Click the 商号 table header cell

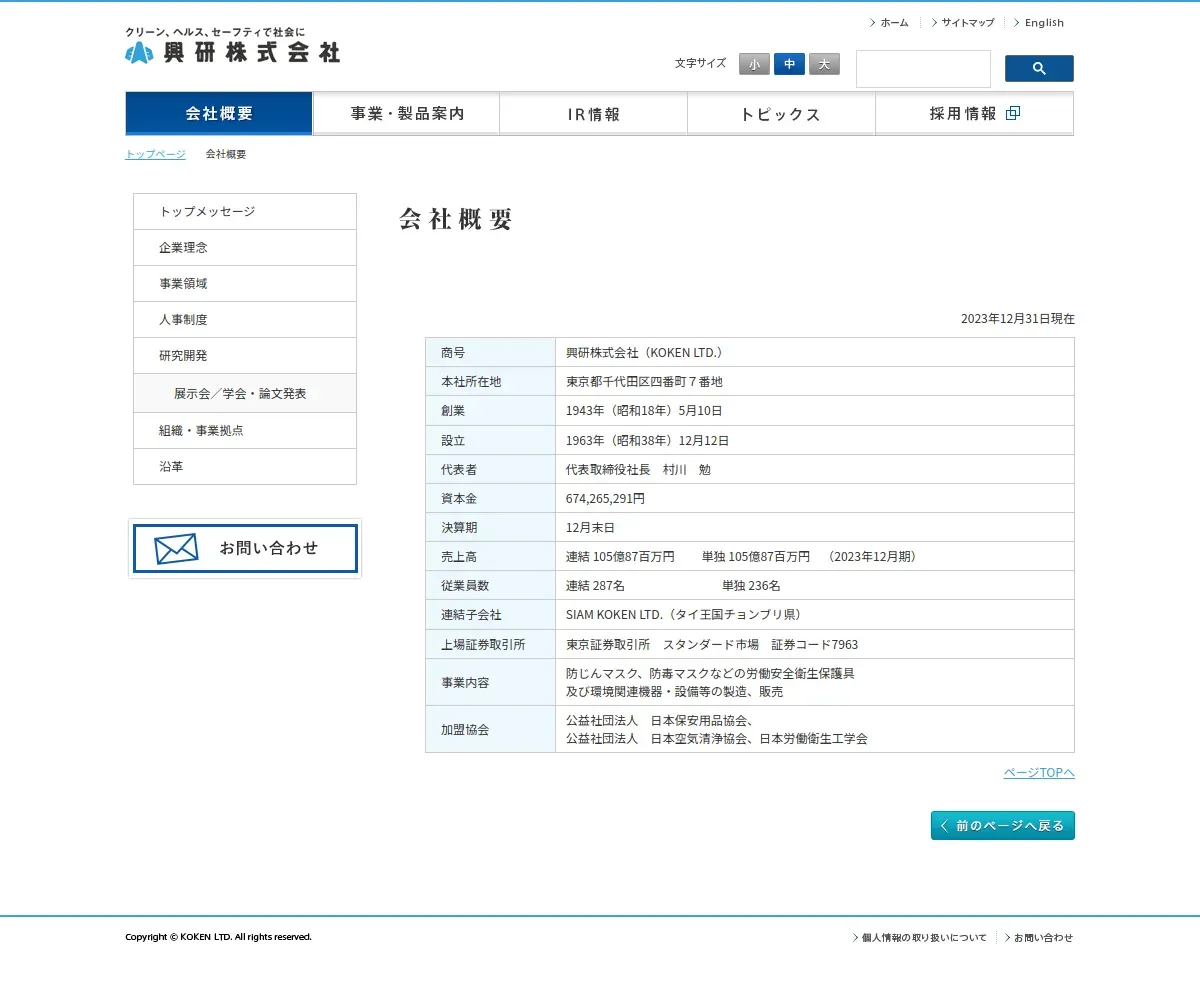(490, 353)
